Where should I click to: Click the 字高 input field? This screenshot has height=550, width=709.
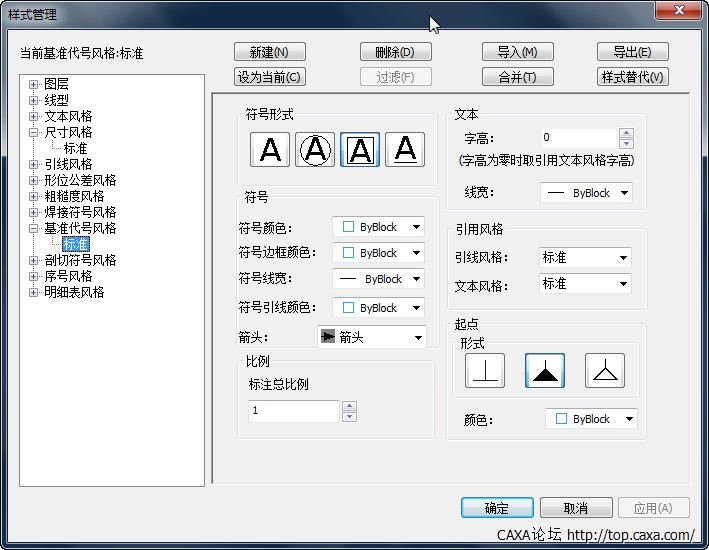point(577,138)
